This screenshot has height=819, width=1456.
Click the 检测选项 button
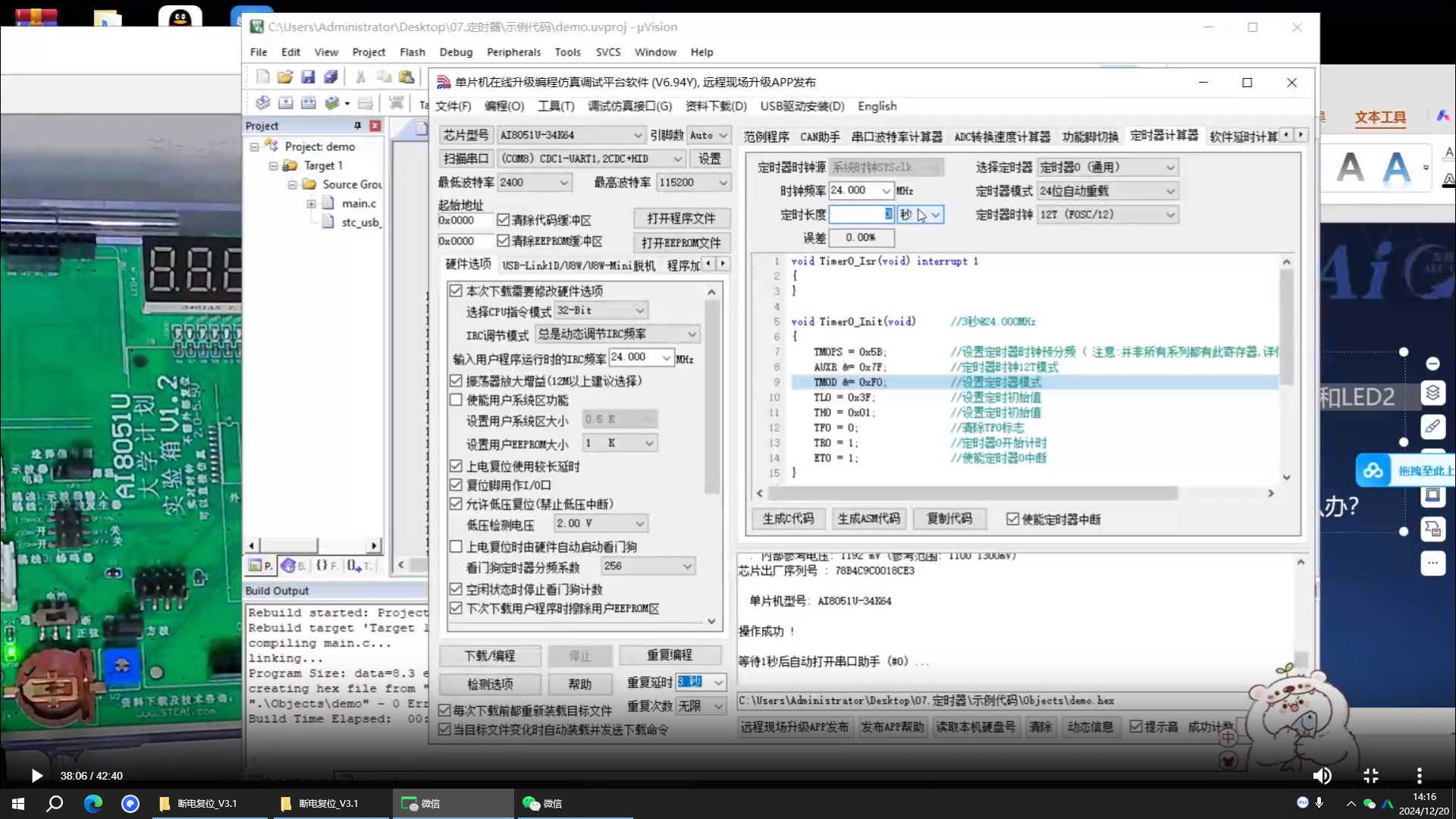coord(490,684)
